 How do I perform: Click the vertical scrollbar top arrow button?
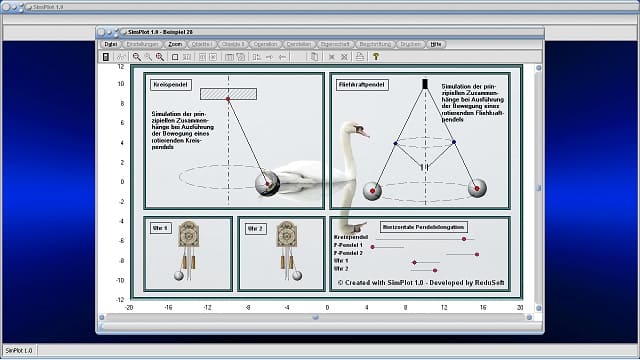[x=538, y=68]
